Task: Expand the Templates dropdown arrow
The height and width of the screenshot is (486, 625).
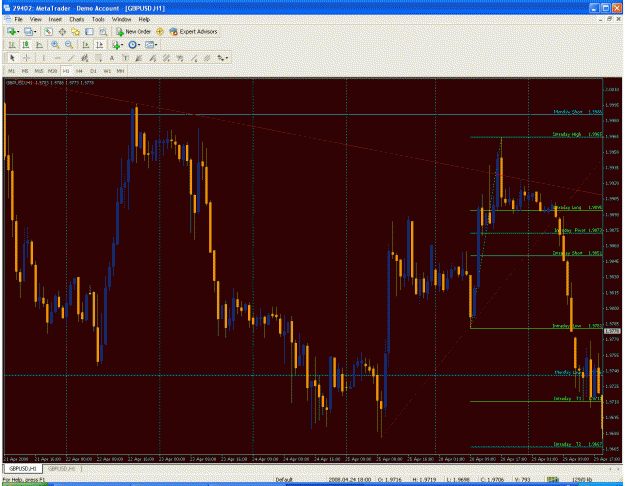Action: pos(156,45)
